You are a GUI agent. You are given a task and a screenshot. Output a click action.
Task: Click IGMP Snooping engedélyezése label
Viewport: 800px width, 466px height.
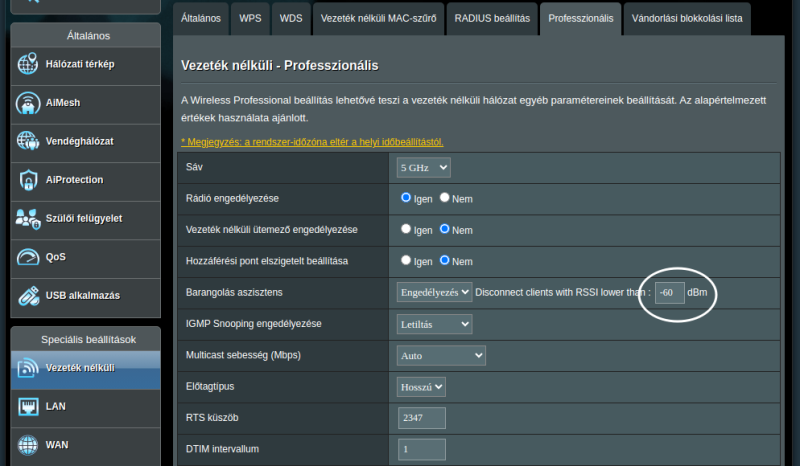coord(254,324)
